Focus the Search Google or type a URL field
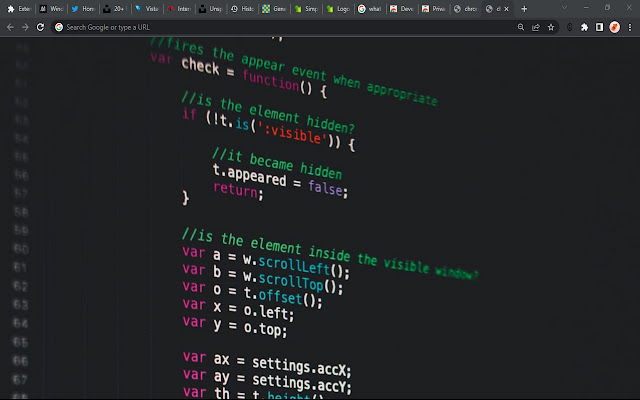This screenshot has height=400, width=640. pyautogui.click(x=286, y=27)
